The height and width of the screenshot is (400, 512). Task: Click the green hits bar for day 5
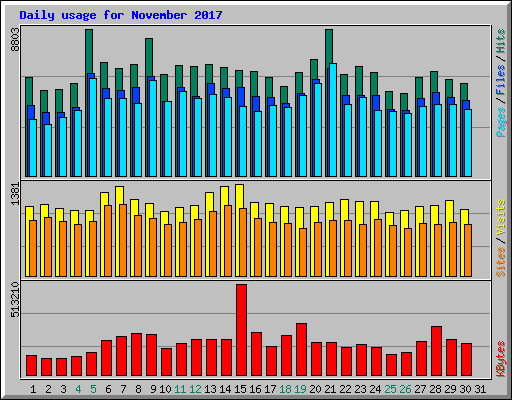(89, 51)
